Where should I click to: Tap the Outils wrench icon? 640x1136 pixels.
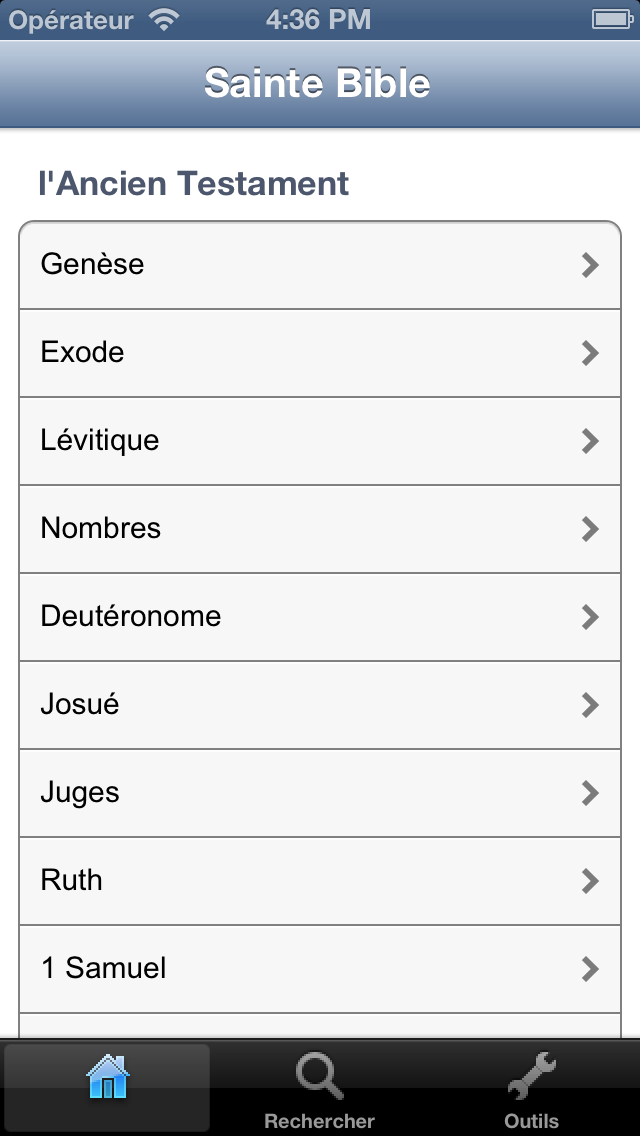pos(531,1077)
